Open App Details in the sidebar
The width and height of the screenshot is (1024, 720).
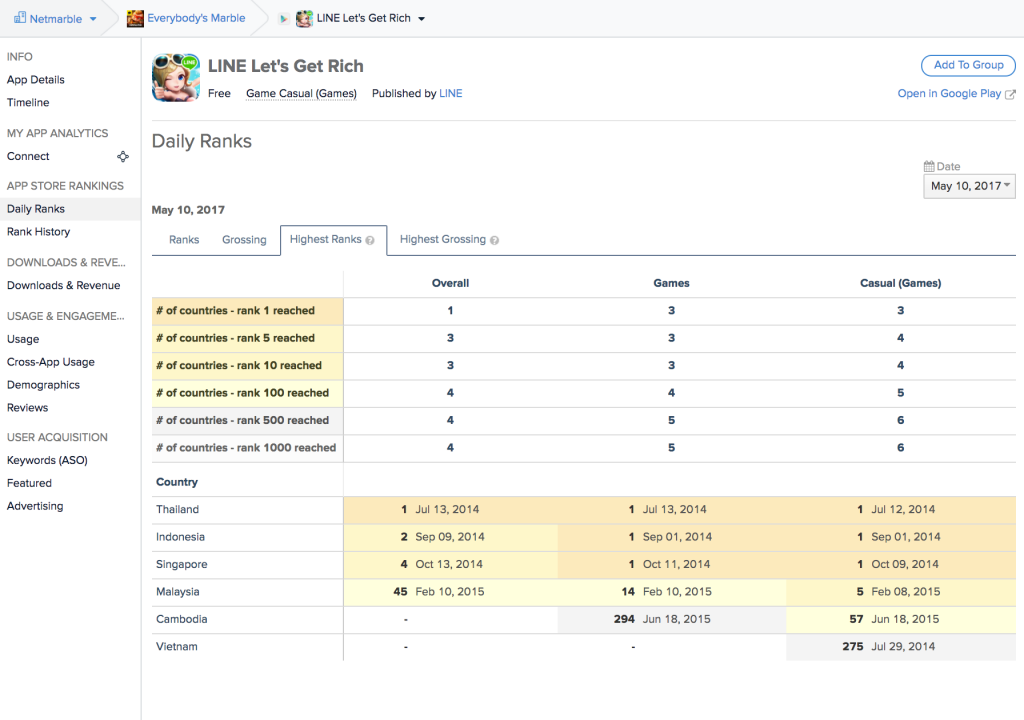click(x=36, y=80)
